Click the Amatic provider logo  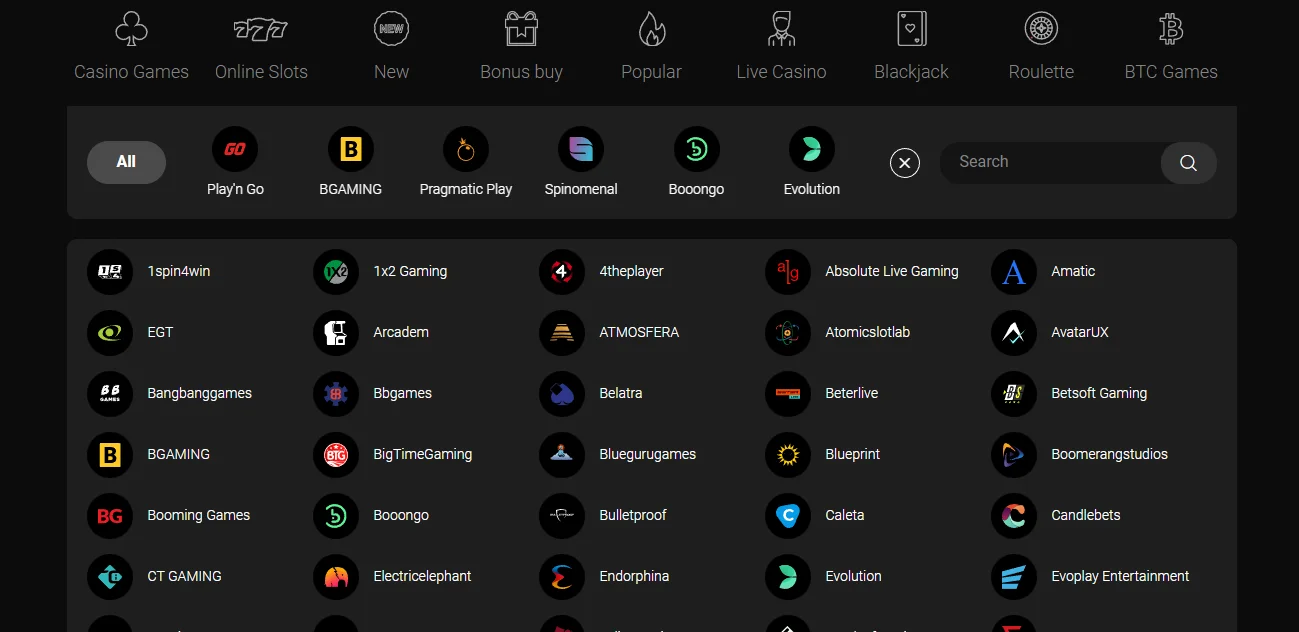(1014, 272)
